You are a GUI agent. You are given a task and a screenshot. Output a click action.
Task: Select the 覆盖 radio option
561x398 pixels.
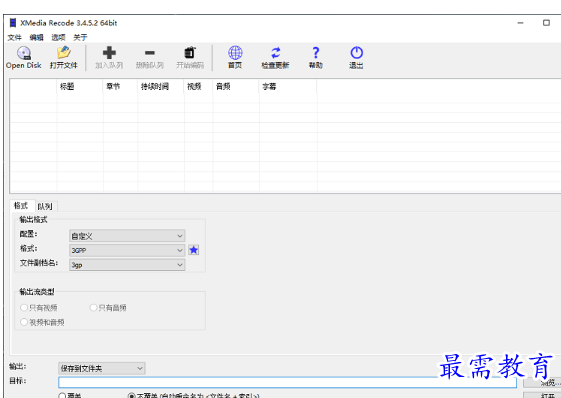(x=62, y=396)
